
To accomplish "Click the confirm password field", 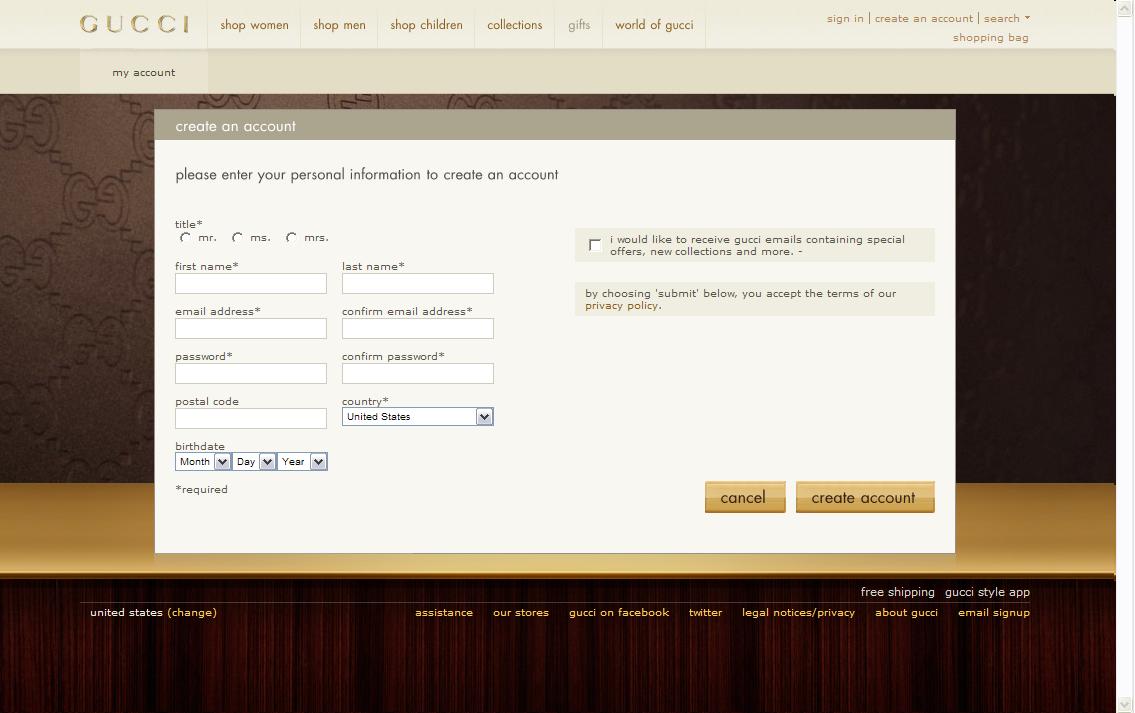I will pos(418,374).
